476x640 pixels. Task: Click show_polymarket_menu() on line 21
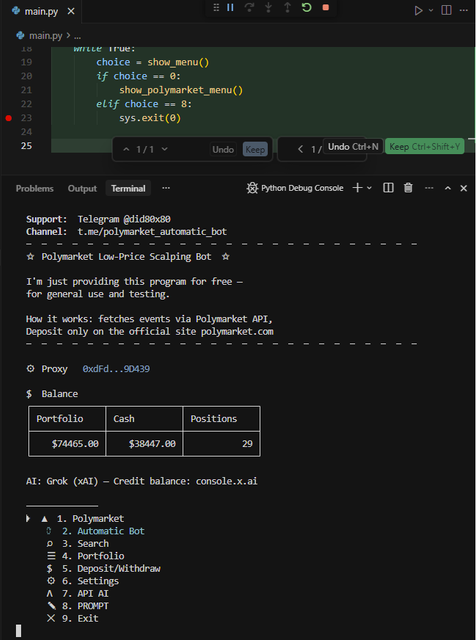(181, 90)
